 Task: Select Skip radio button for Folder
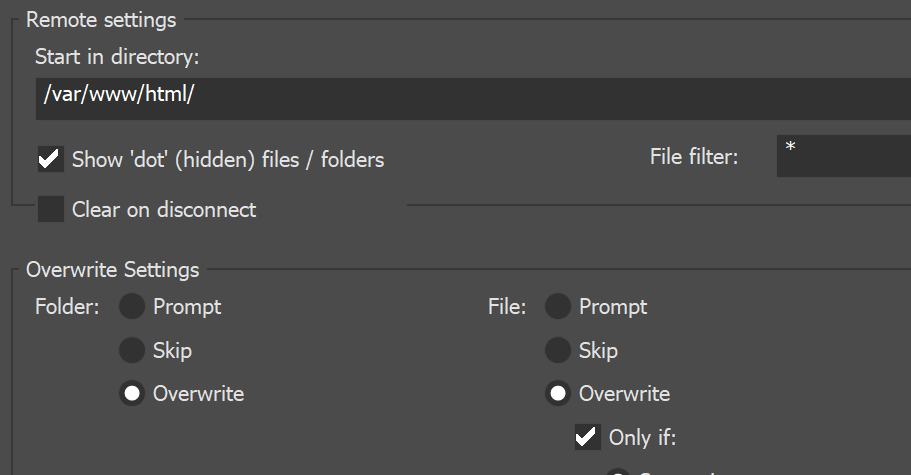132,351
